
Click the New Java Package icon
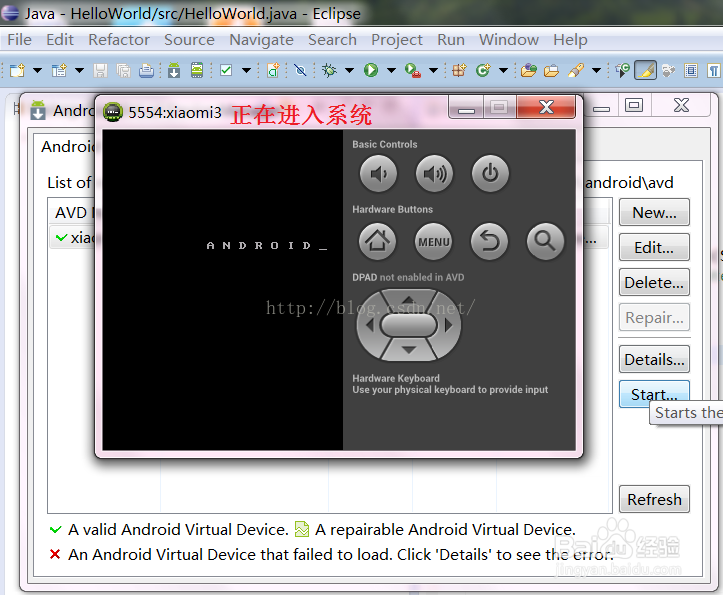(x=459, y=71)
